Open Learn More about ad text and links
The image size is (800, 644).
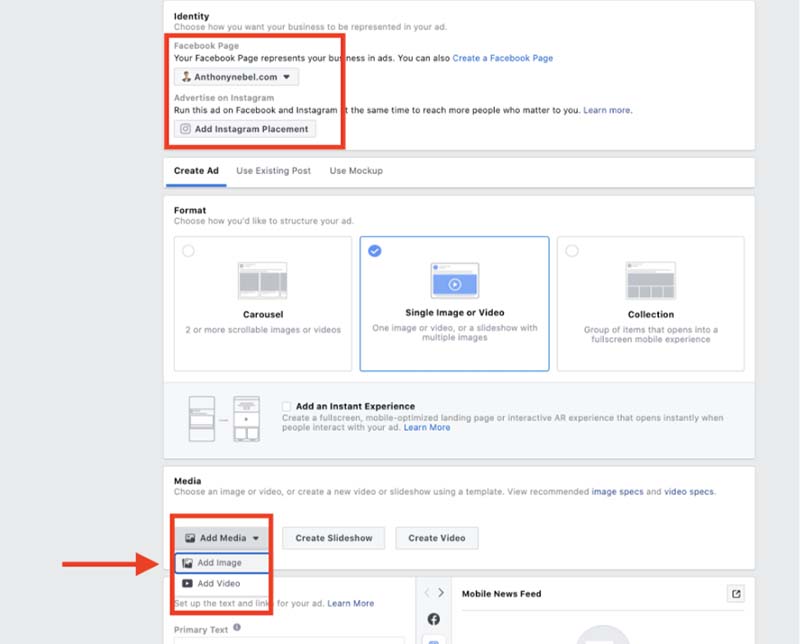point(351,603)
